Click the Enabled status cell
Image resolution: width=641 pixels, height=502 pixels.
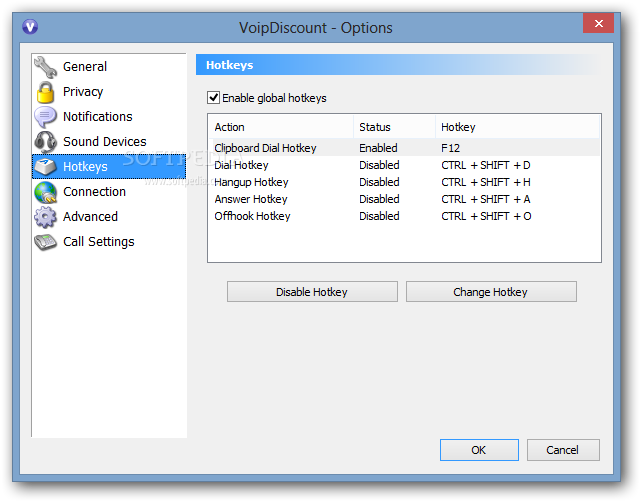[378, 148]
